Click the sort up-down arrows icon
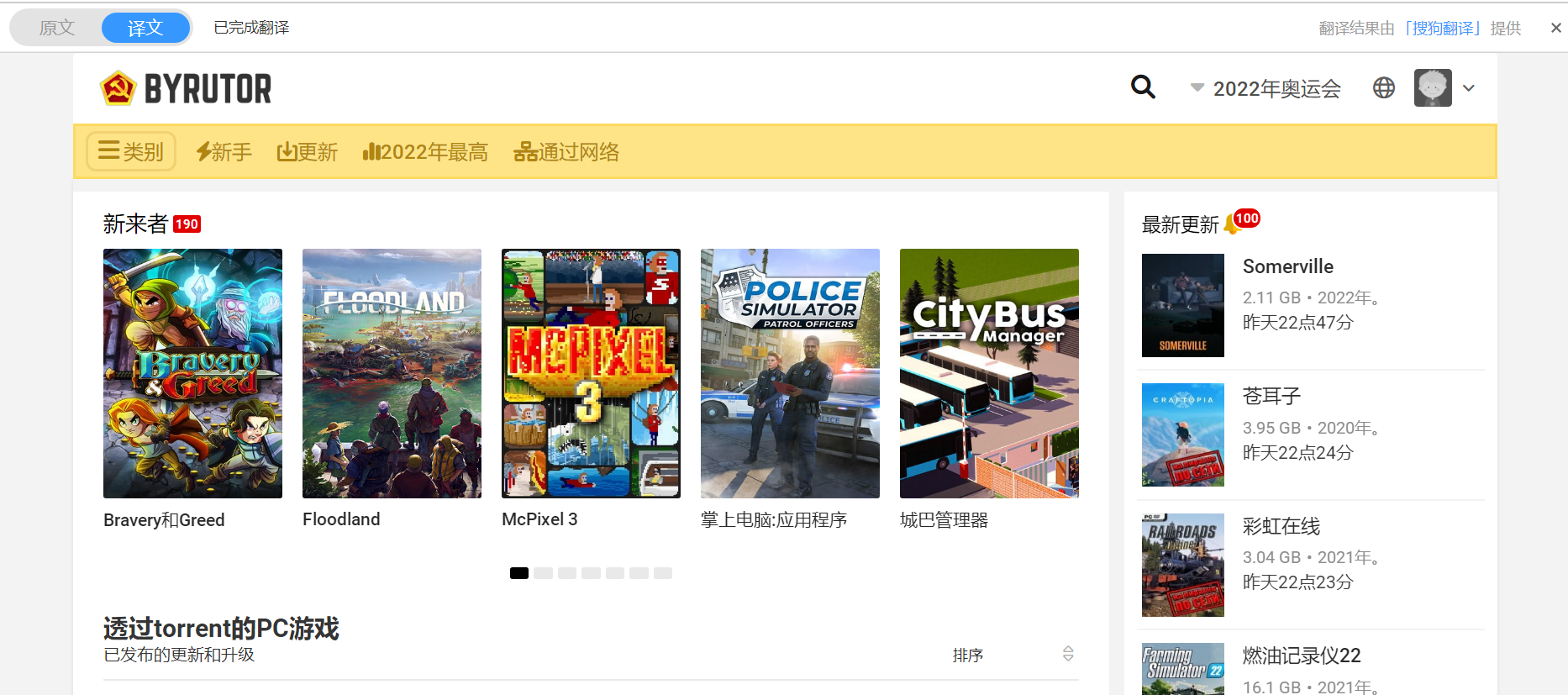This screenshot has height=695, width=1568. (1068, 654)
